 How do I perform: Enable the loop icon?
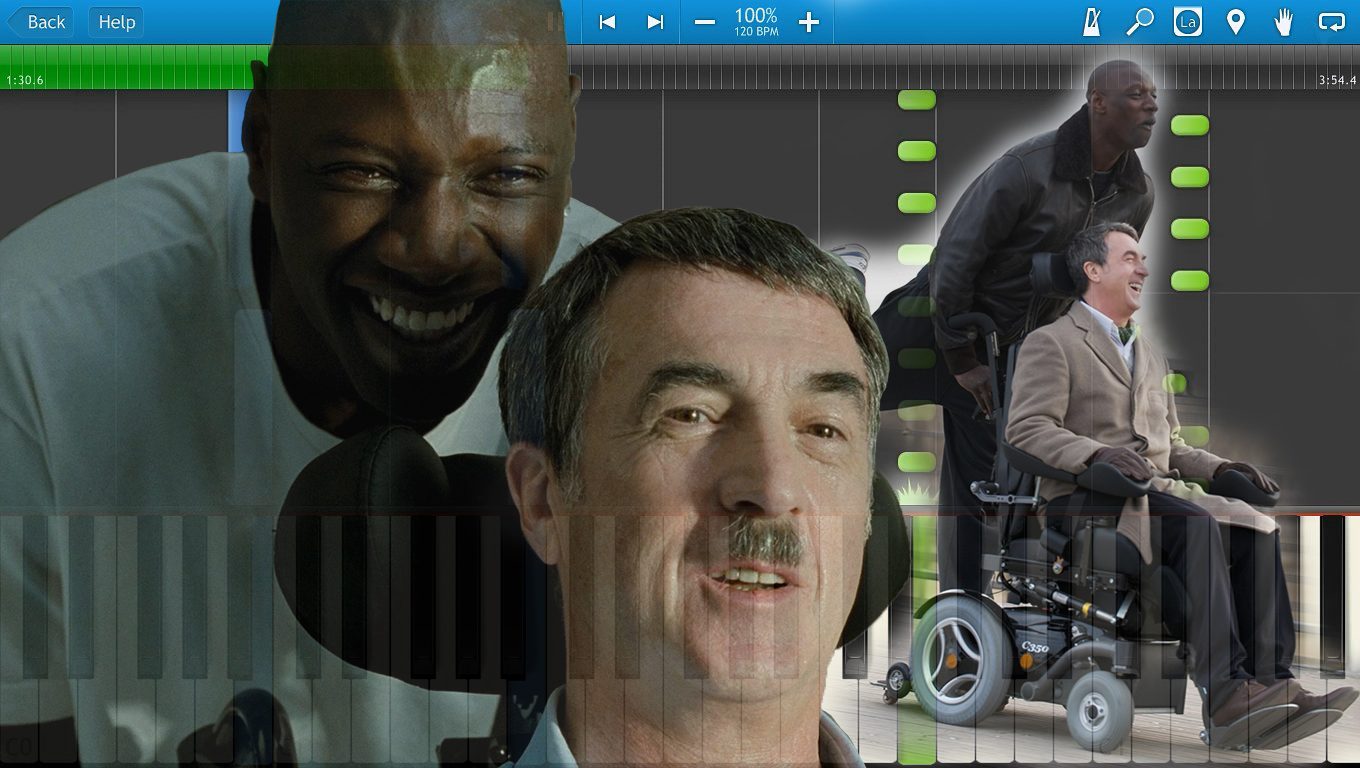pos(1332,22)
